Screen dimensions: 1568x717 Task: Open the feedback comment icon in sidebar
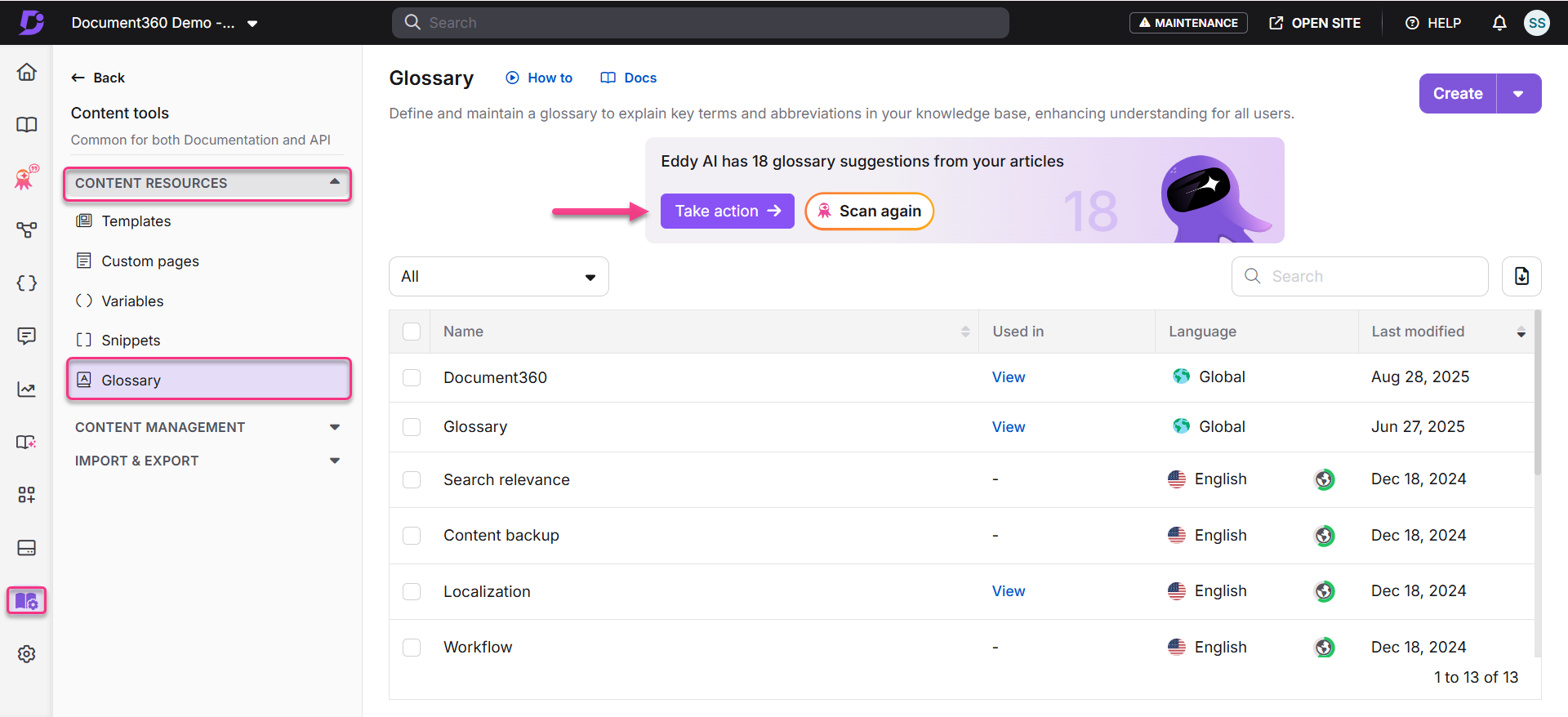pos(26,336)
